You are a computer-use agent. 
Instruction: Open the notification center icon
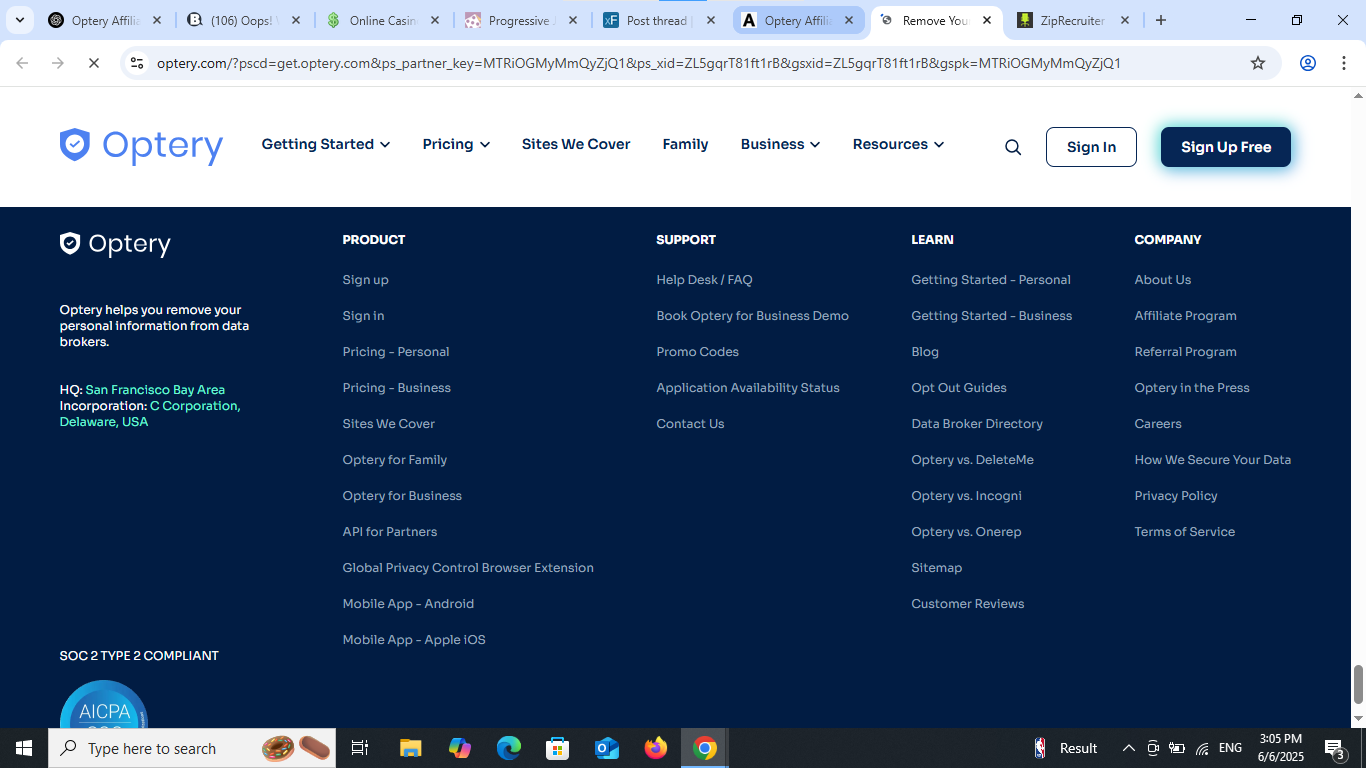[x=1334, y=748]
